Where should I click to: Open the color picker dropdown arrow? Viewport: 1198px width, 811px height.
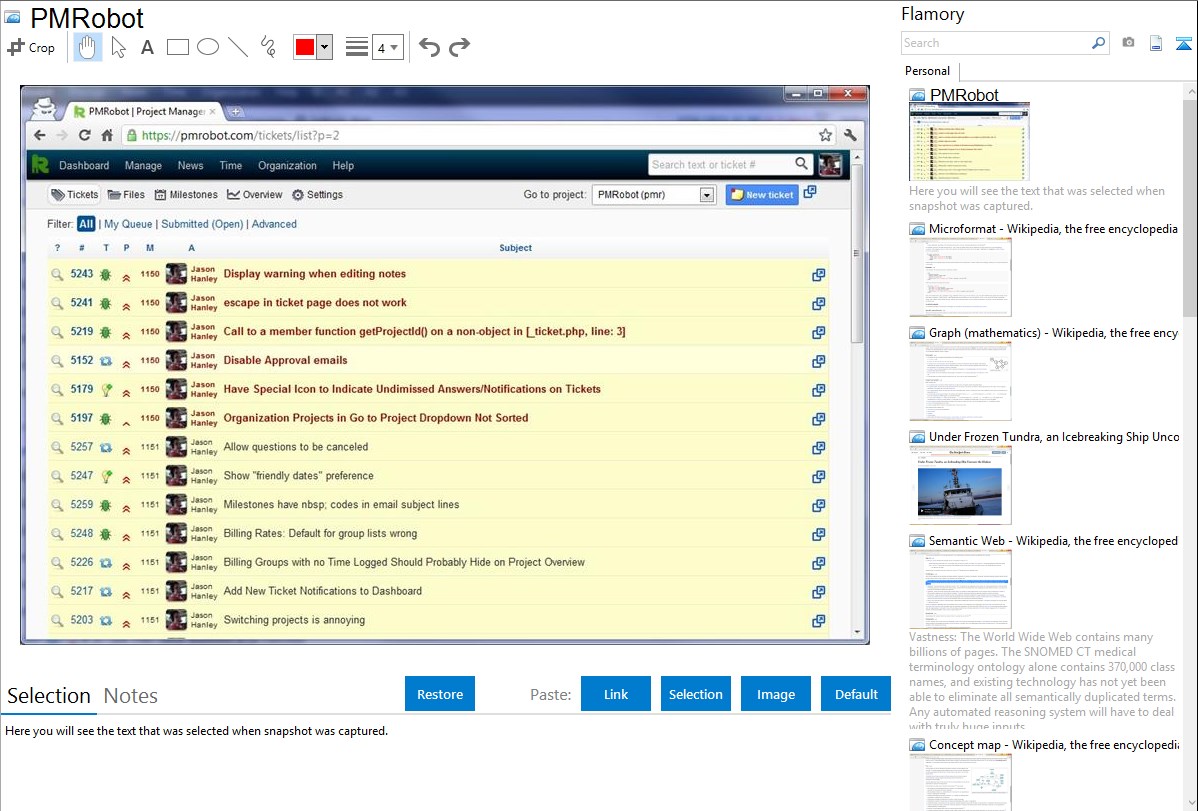tap(324, 47)
